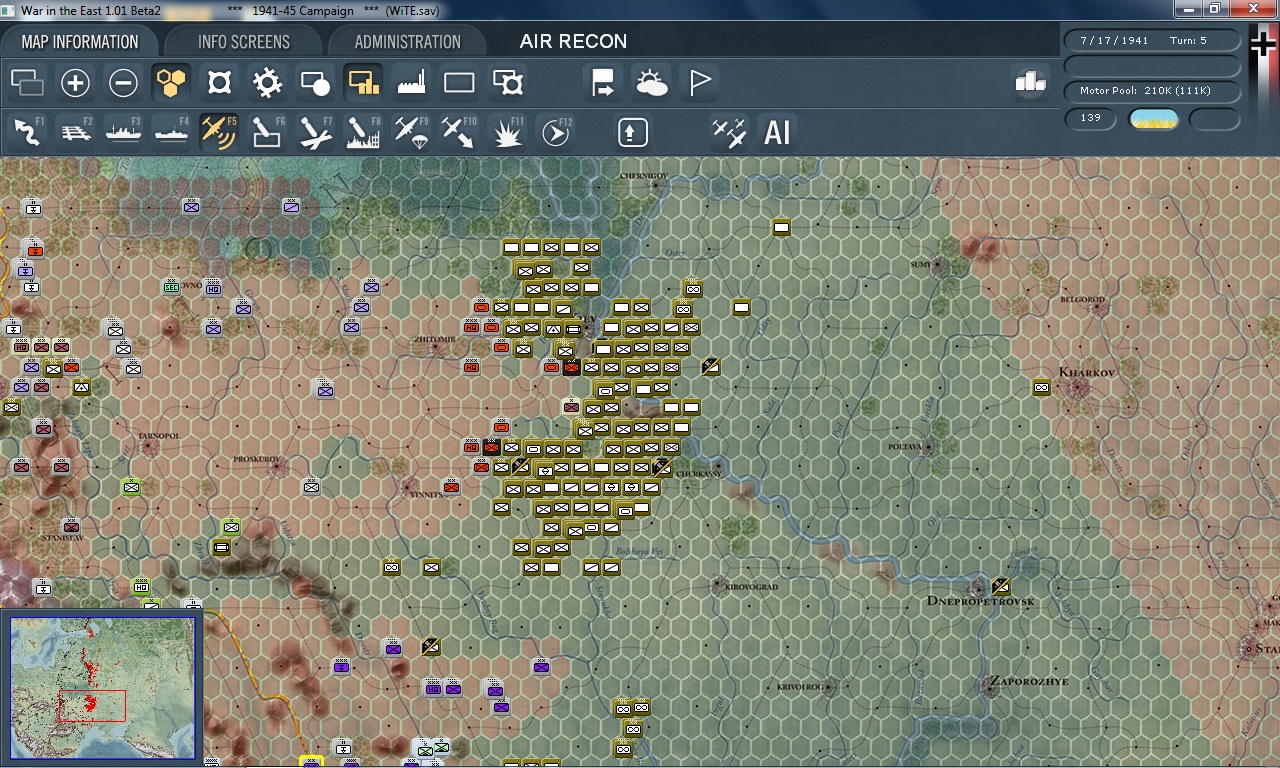This screenshot has width=1280, height=768.
Task: Click the rectangle-with-gear toolbar icon
Action: (x=508, y=83)
